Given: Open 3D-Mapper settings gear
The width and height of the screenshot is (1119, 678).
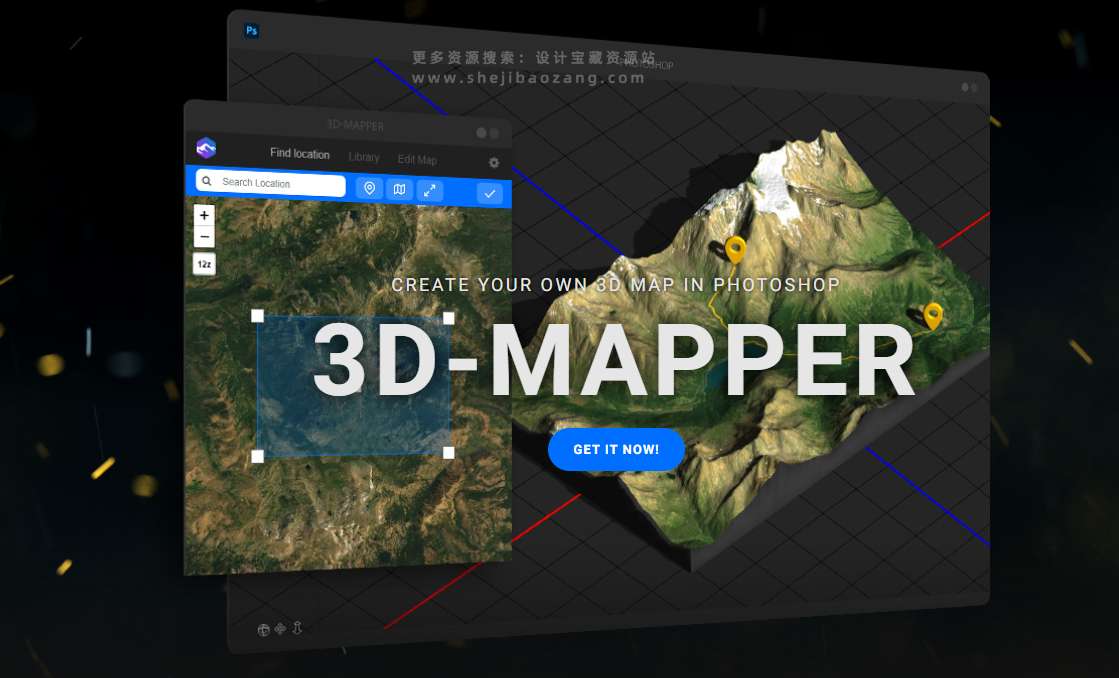Looking at the screenshot, I should (x=494, y=163).
